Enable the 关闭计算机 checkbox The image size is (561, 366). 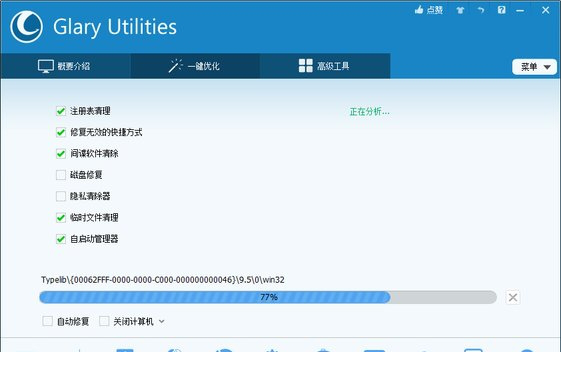coord(104,321)
